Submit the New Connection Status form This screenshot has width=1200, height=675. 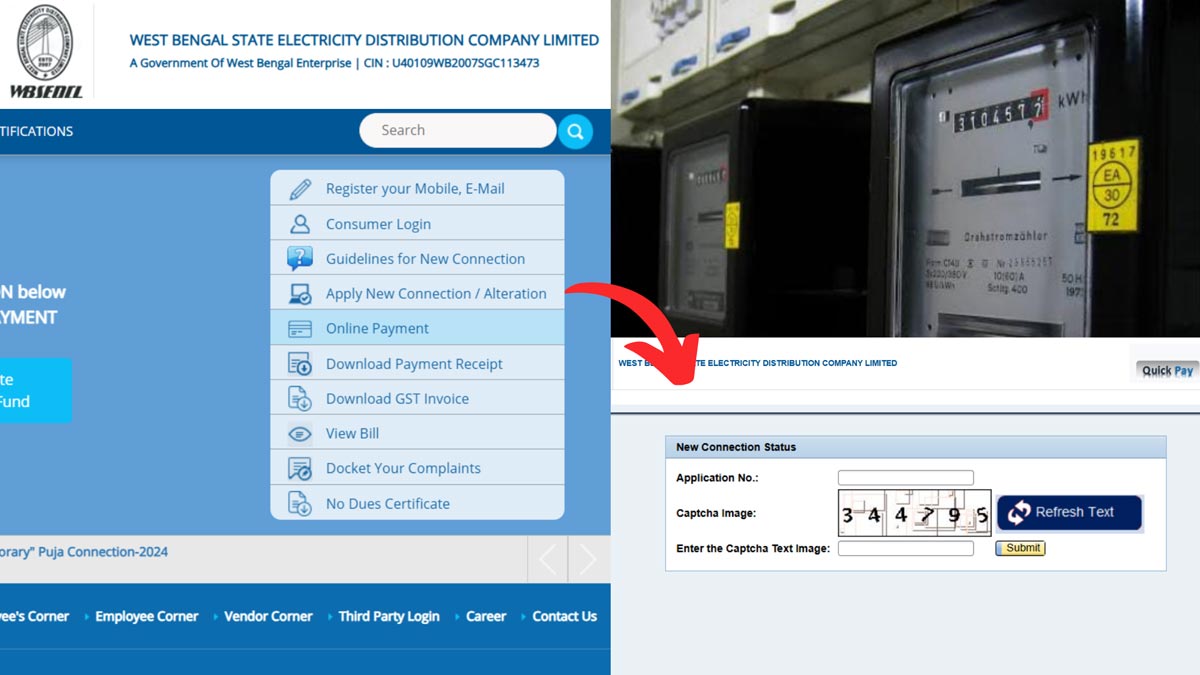tap(1020, 548)
